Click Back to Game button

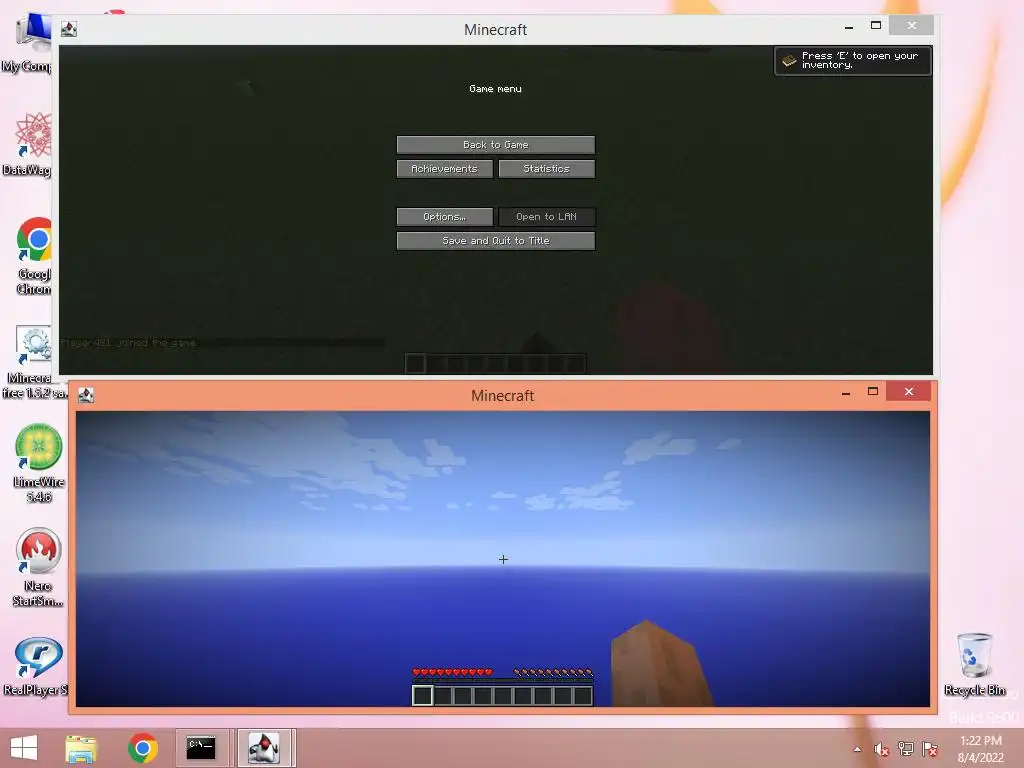[x=496, y=144]
